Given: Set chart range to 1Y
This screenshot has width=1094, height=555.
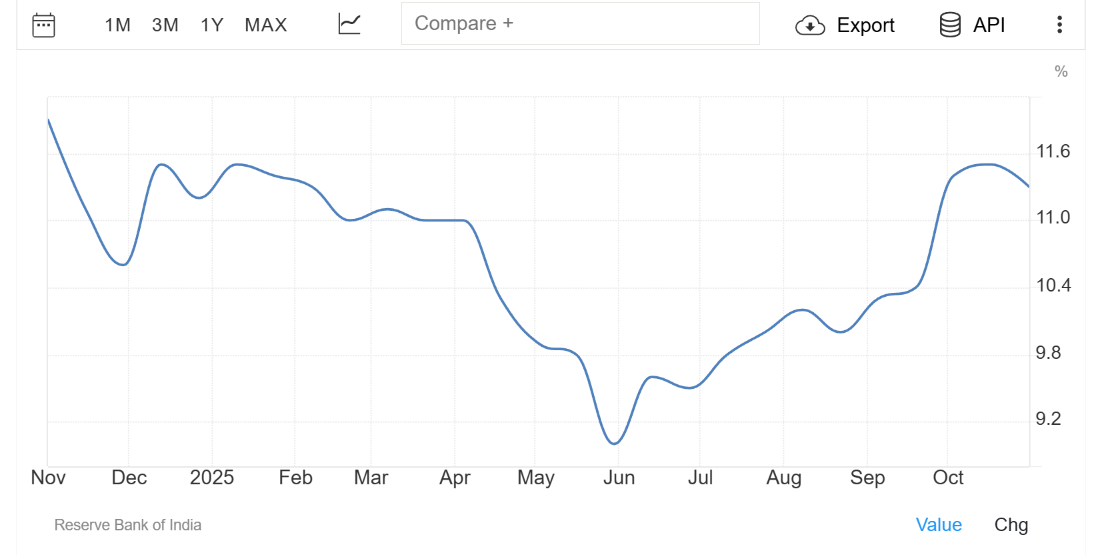Looking at the screenshot, I should point(212,25).
